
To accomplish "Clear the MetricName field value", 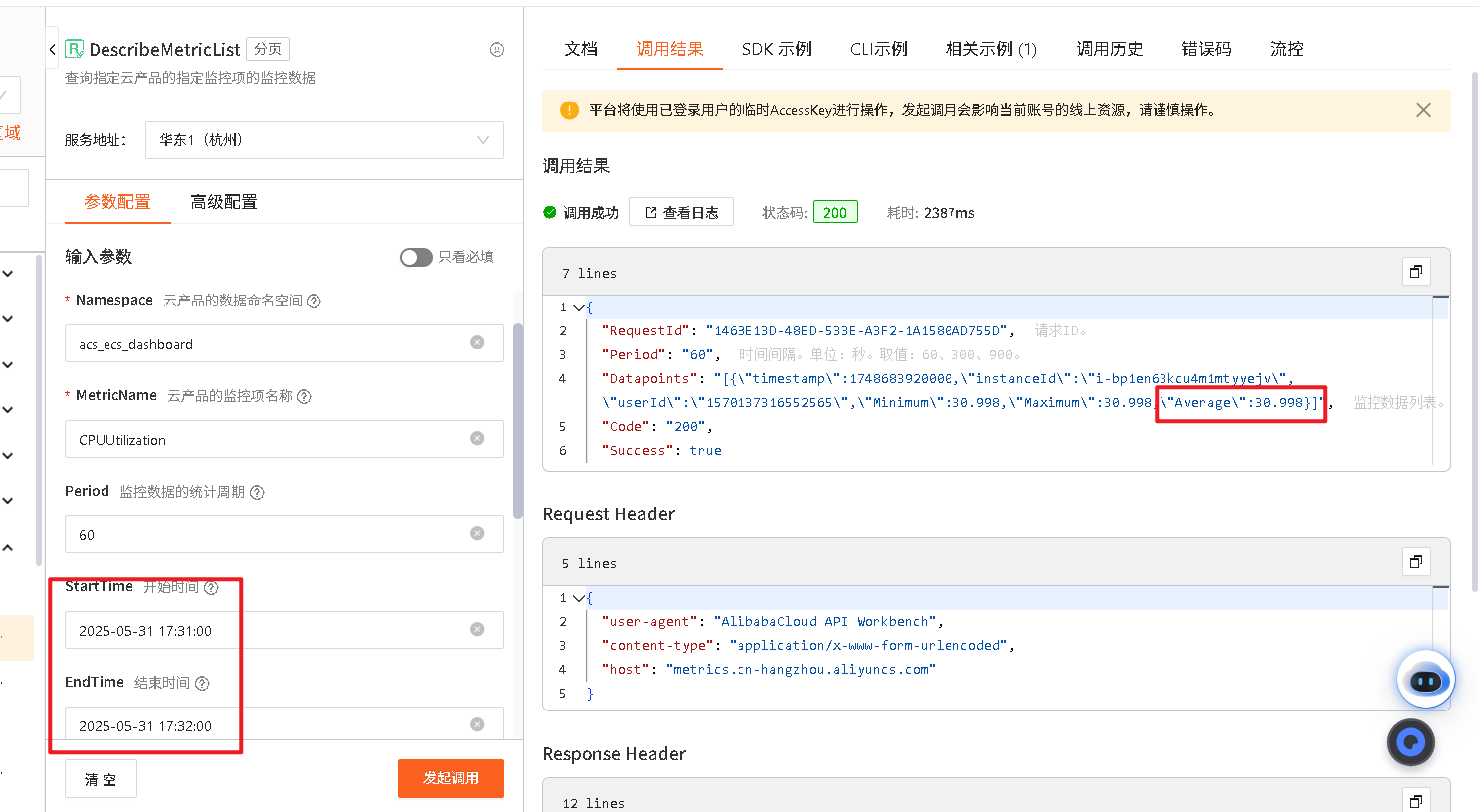I will pyautogui.click(x=477, y=438).
